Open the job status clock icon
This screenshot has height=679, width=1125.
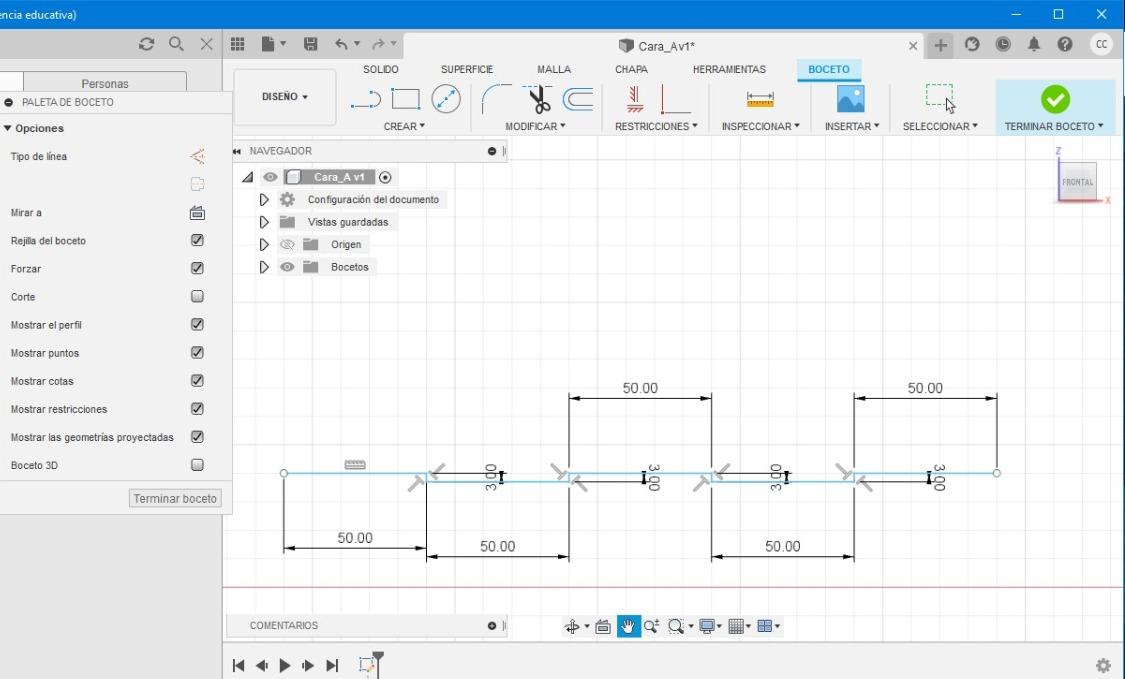point(1002,45)
